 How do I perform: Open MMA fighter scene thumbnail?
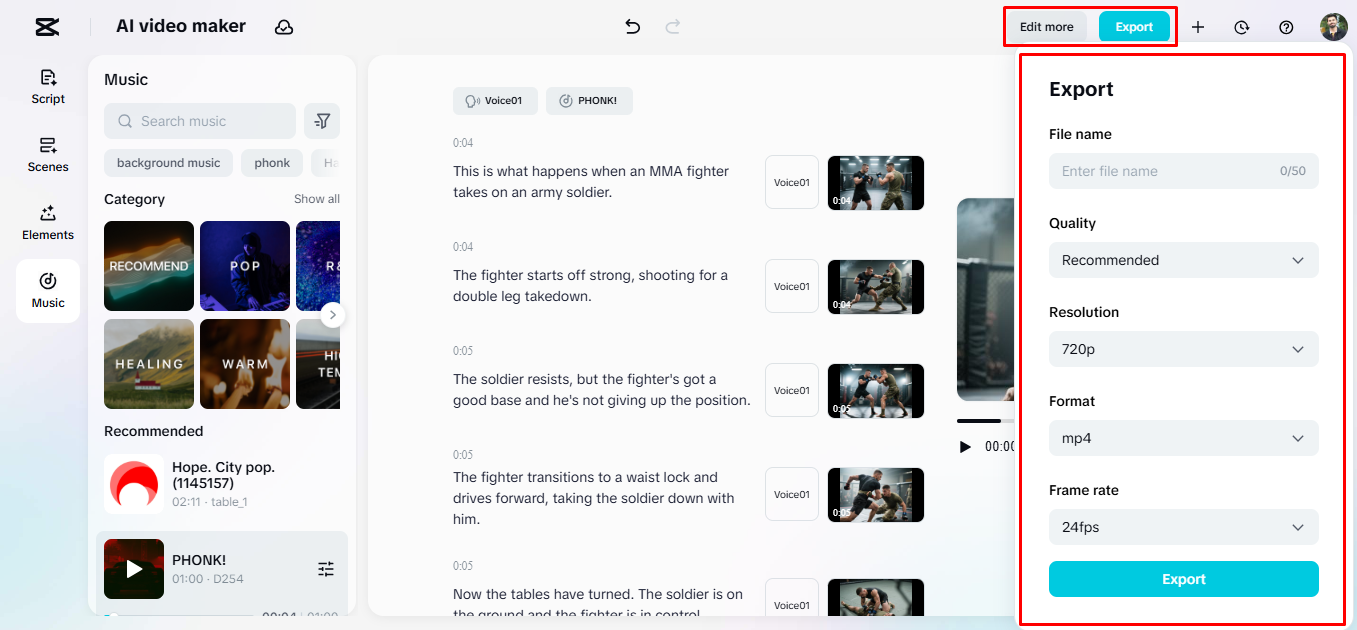876,183
